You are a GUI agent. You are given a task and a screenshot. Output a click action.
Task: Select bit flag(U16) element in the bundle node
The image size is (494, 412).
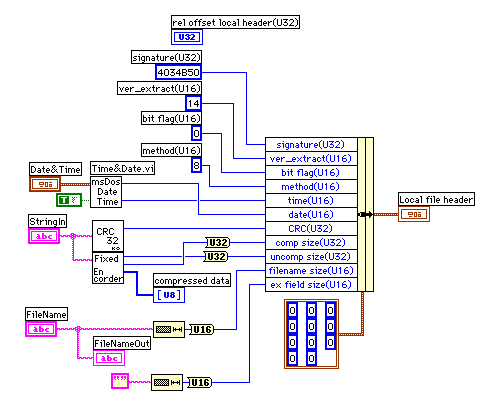[311, 173]
